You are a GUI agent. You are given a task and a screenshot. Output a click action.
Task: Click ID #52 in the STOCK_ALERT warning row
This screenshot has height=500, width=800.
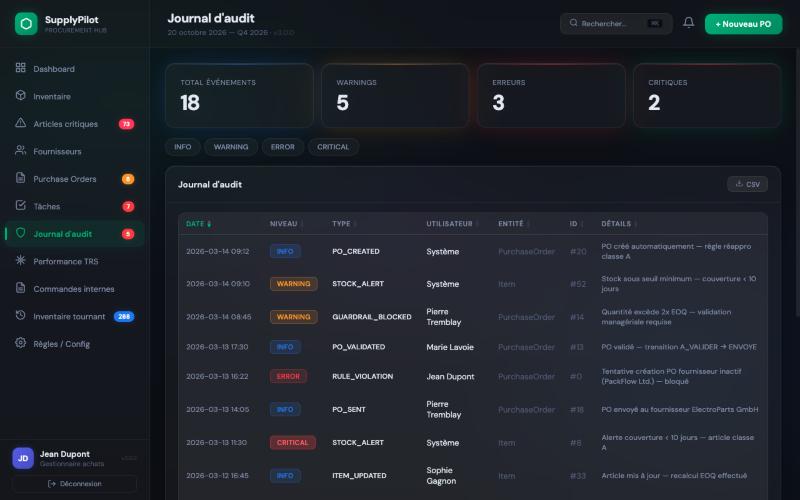pyautogui.click(x=578, y=284)
